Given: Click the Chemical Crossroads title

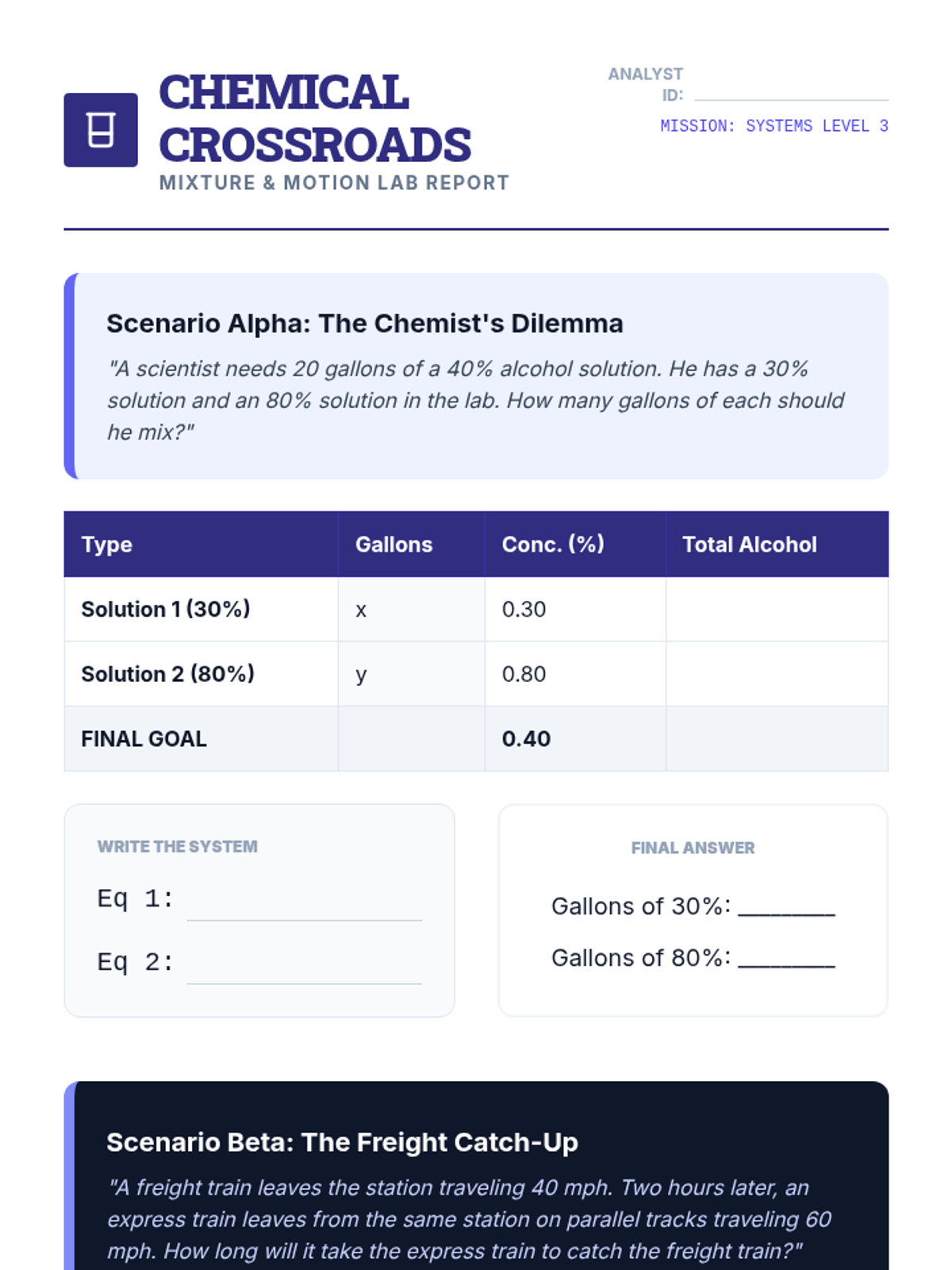Looking at the screenshot, I should [x=315, y=118].
